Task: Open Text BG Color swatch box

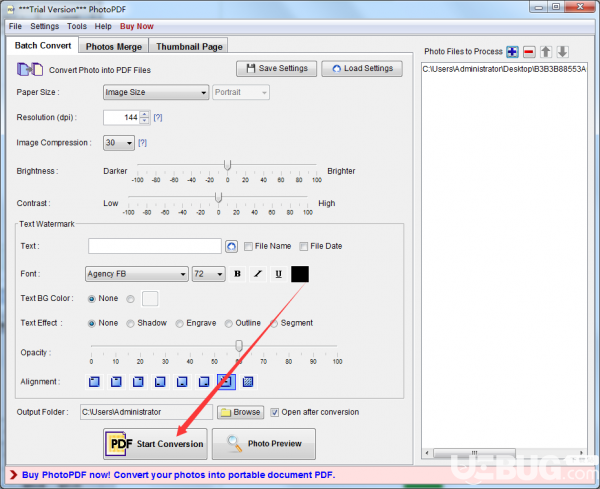Action: click(150, 299)
